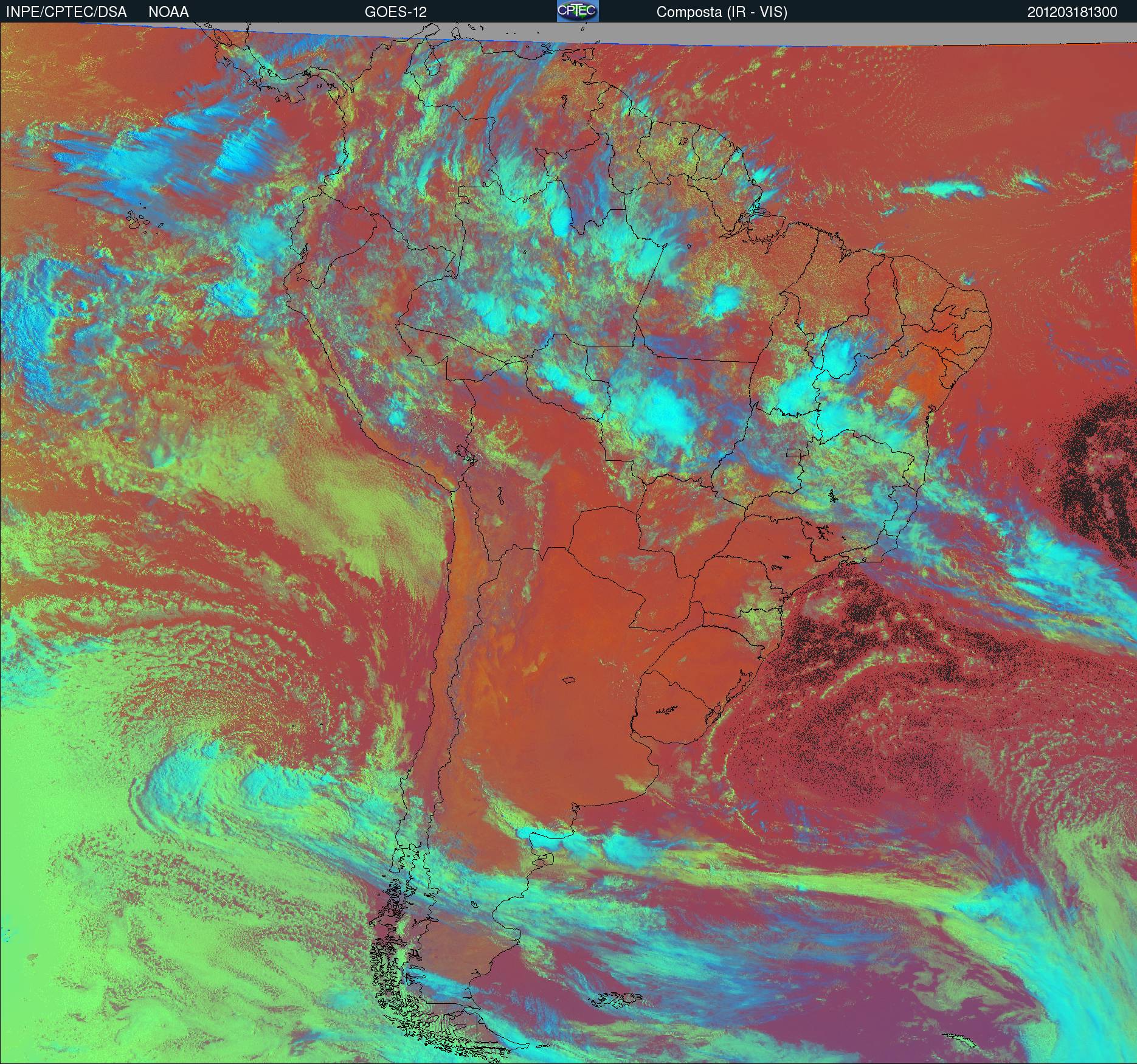
Task: Click the CPTEC logo in header
Action: (x=578, y=11)
